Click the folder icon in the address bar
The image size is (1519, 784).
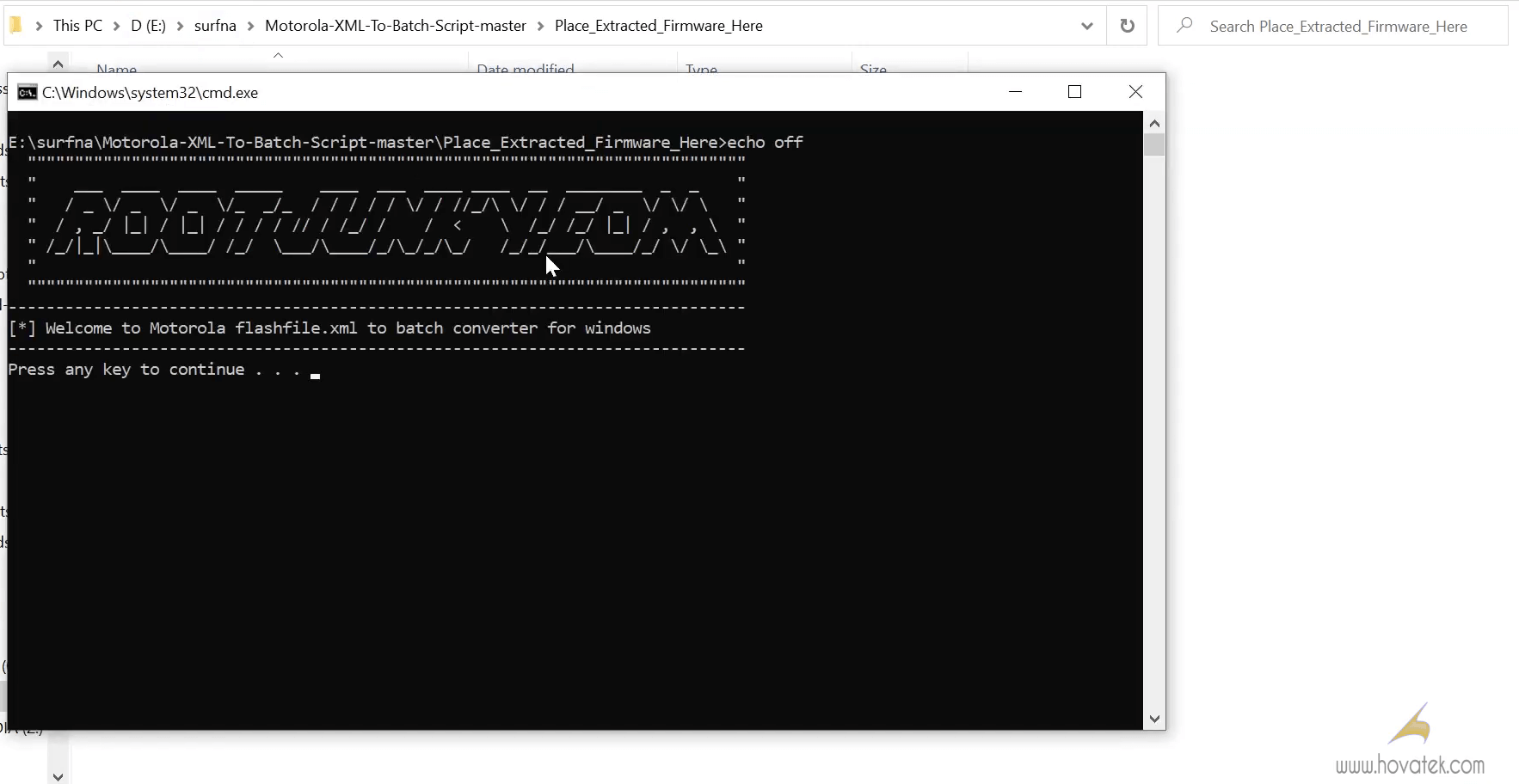pyautogui.click(x=14, y=25)
